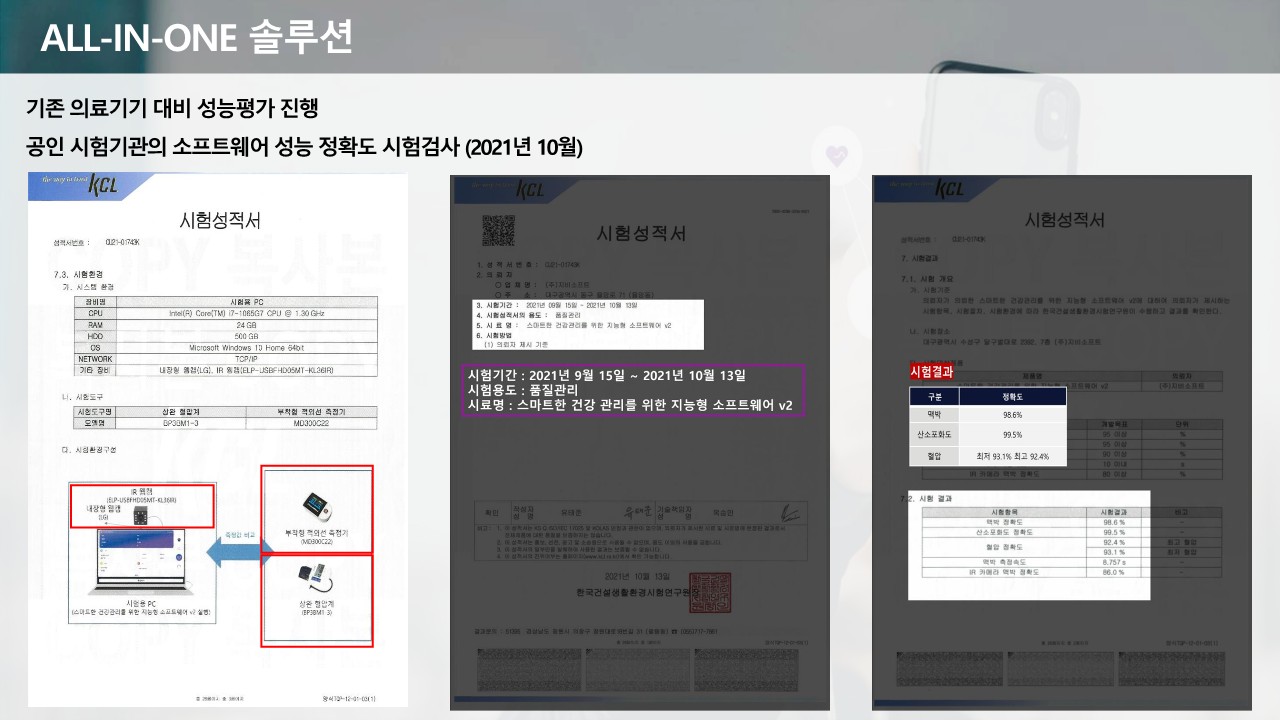
Task: Click the 시료명 line in the purple callout
Action: [630, 406]
